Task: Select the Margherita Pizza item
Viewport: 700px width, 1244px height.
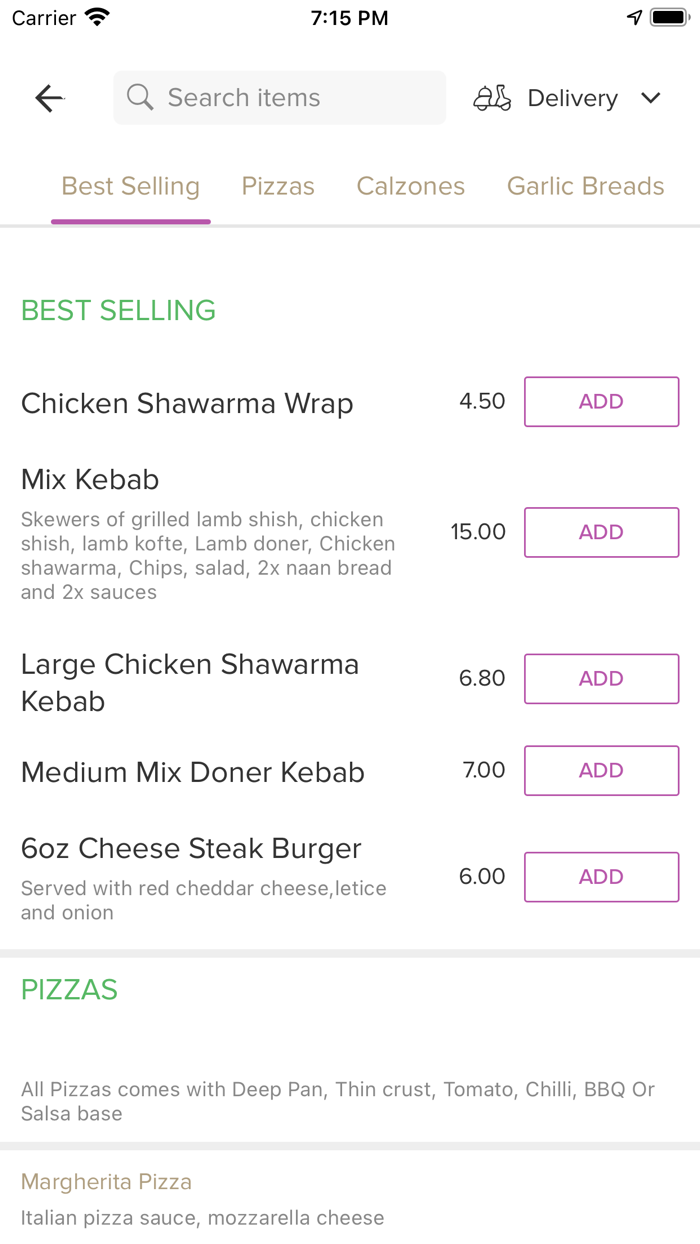Action: coord(106,1181)
